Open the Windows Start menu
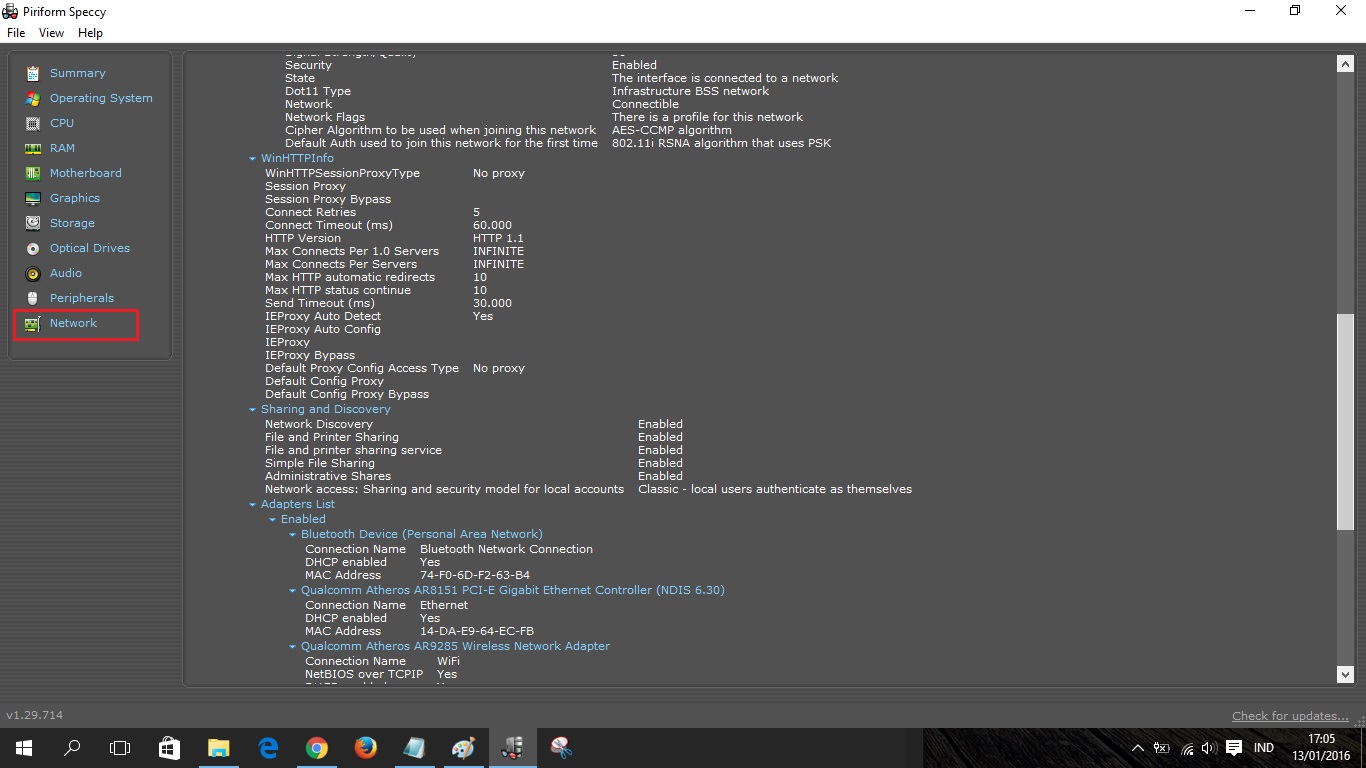Screen dimensions: 1366x768 click(24, 747)
